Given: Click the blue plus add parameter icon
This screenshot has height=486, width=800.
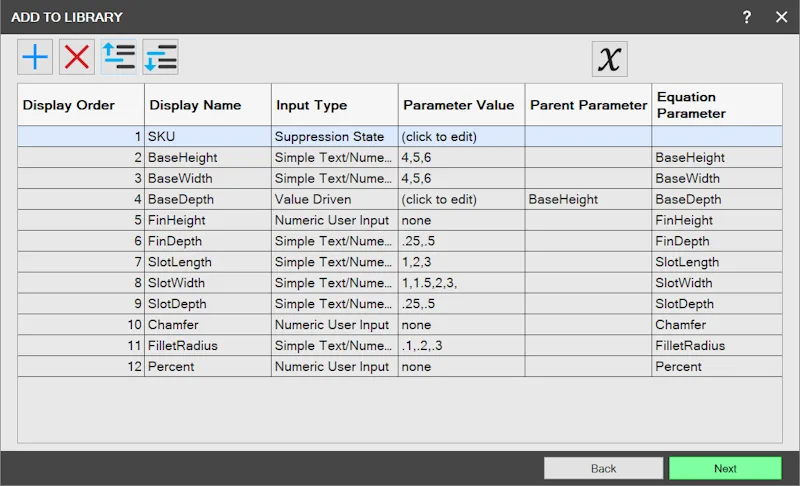Looking at the screenshot, I should pos(35,57).
